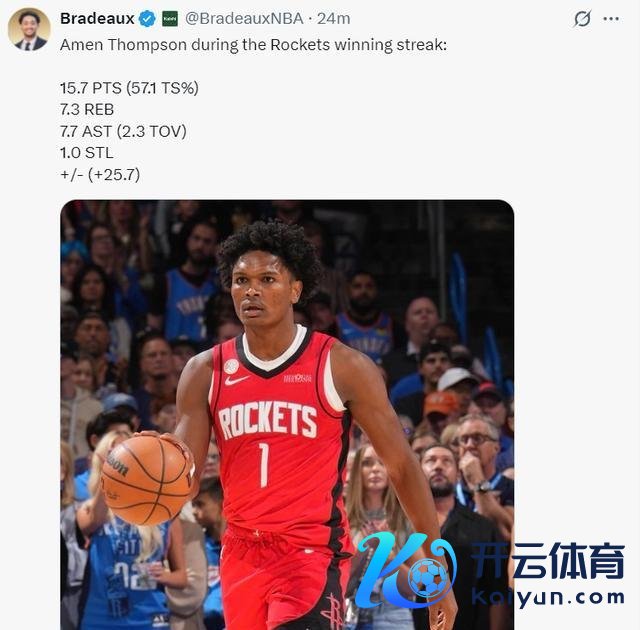Viewport: 640px width, 630px height.
Task: Click the ROCKETS lettering on the jersey
Action: click(x=268, y=420)
